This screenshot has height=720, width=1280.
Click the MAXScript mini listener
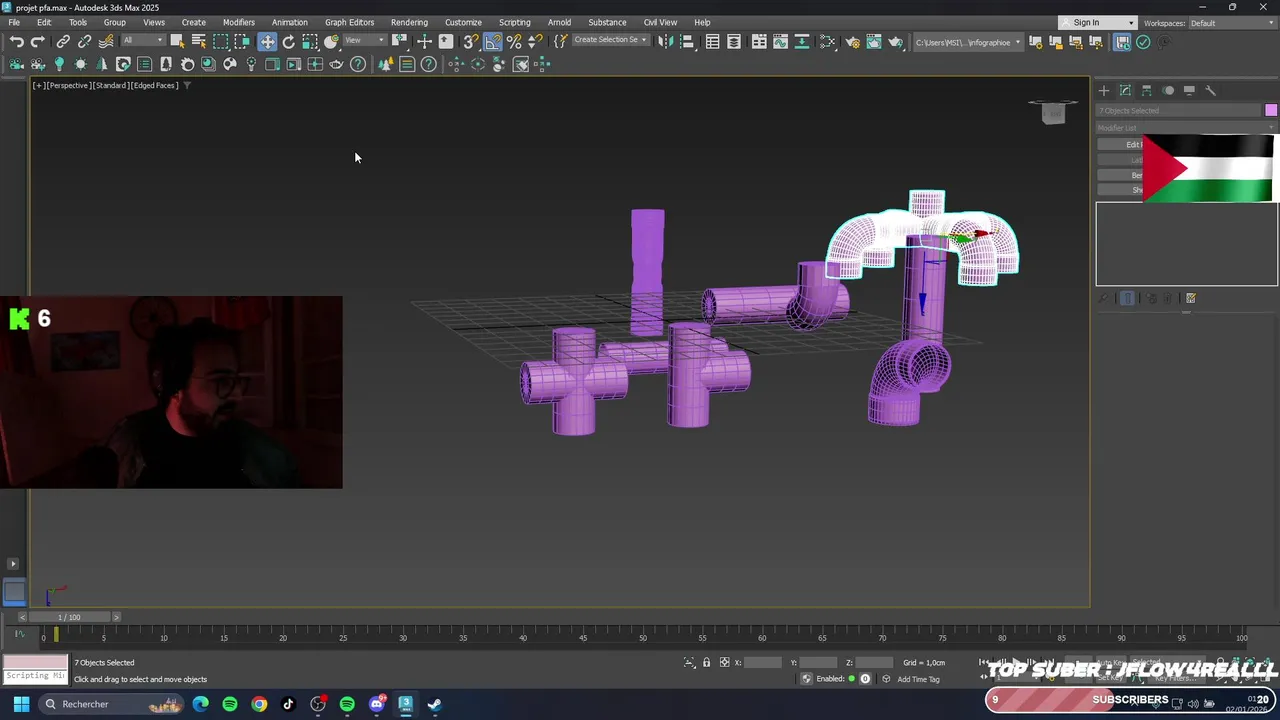pos(34,669)
